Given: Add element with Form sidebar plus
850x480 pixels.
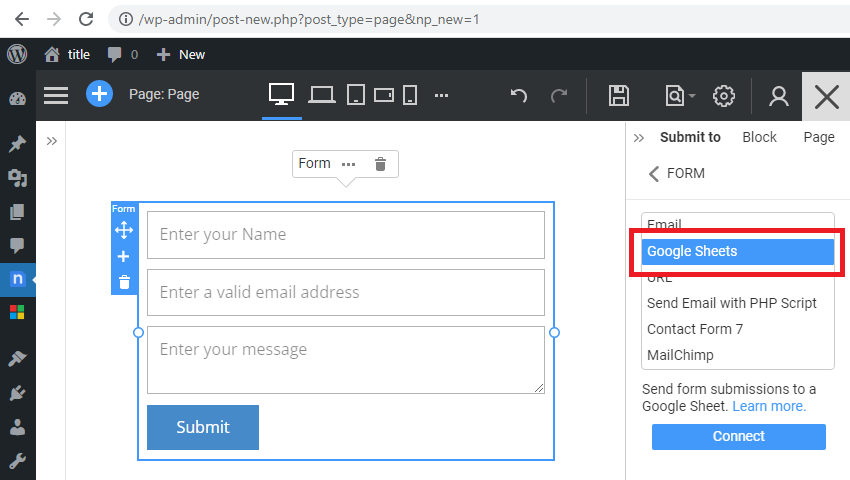Looking at the screenshot, I should (x=124, y=257).
